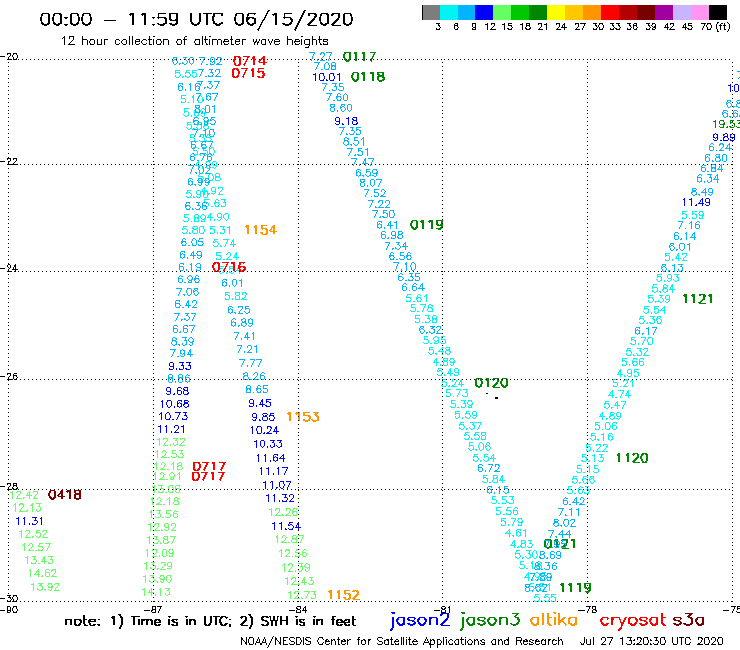Image resolution: width=740 pixels, height=650 pixels.
Task: Select the dark red 's3a' satellite label
Action: [x=689, y=620]
